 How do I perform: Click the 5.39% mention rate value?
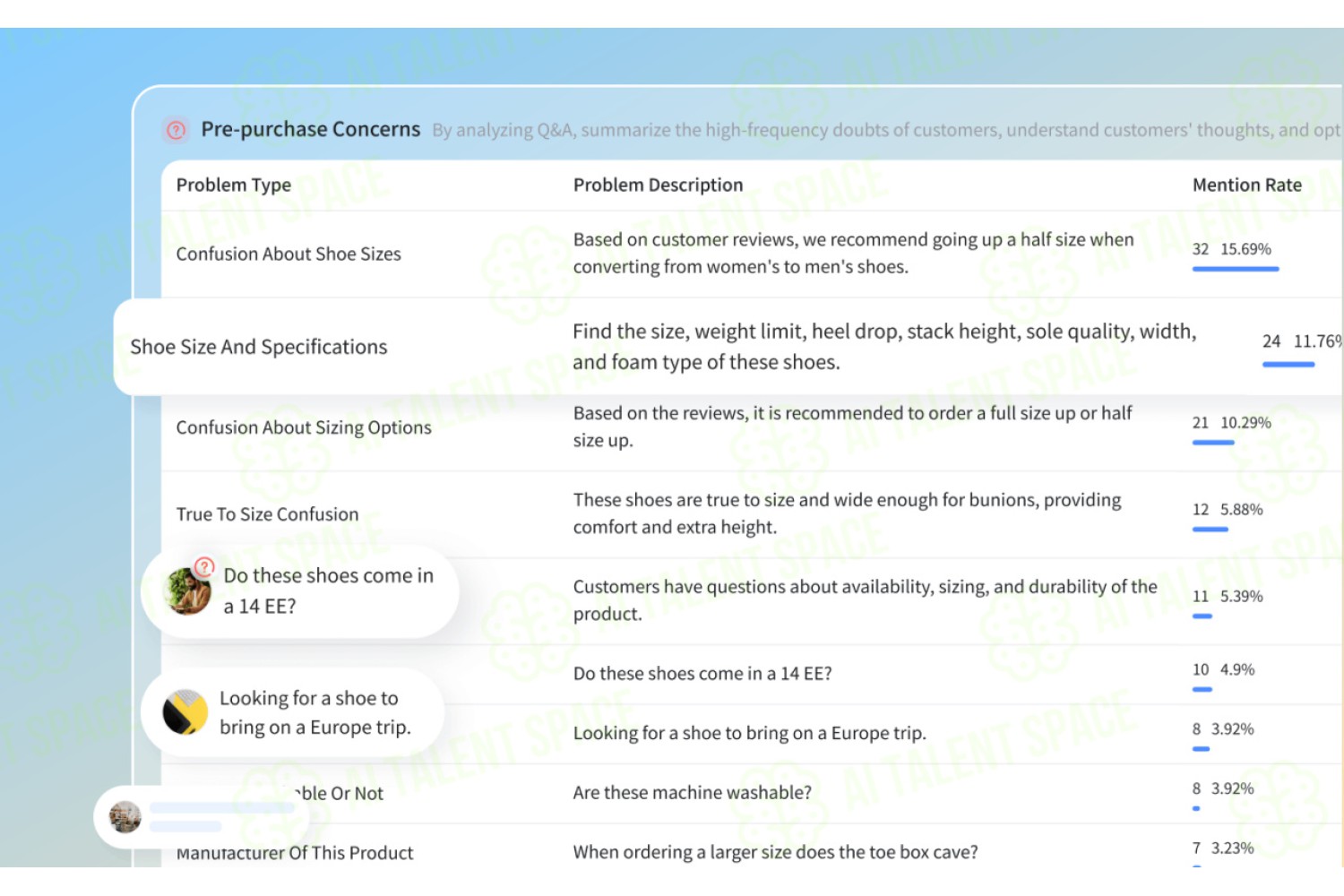click(1242, 597)
